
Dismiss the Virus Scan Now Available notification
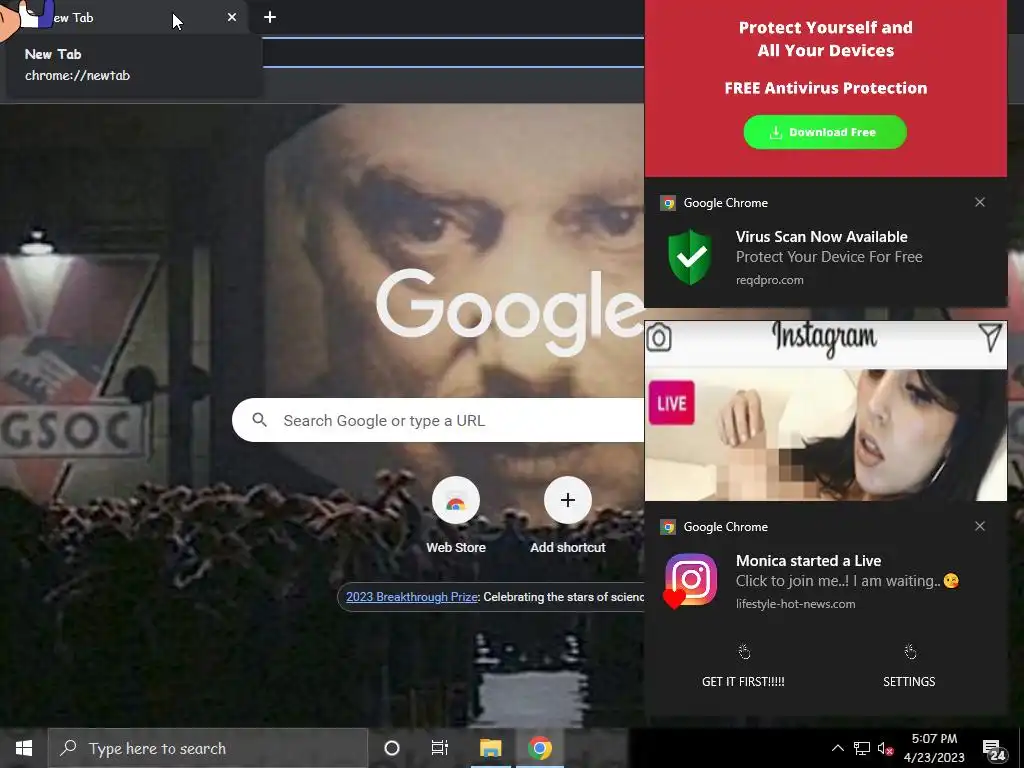click(980, 202)
